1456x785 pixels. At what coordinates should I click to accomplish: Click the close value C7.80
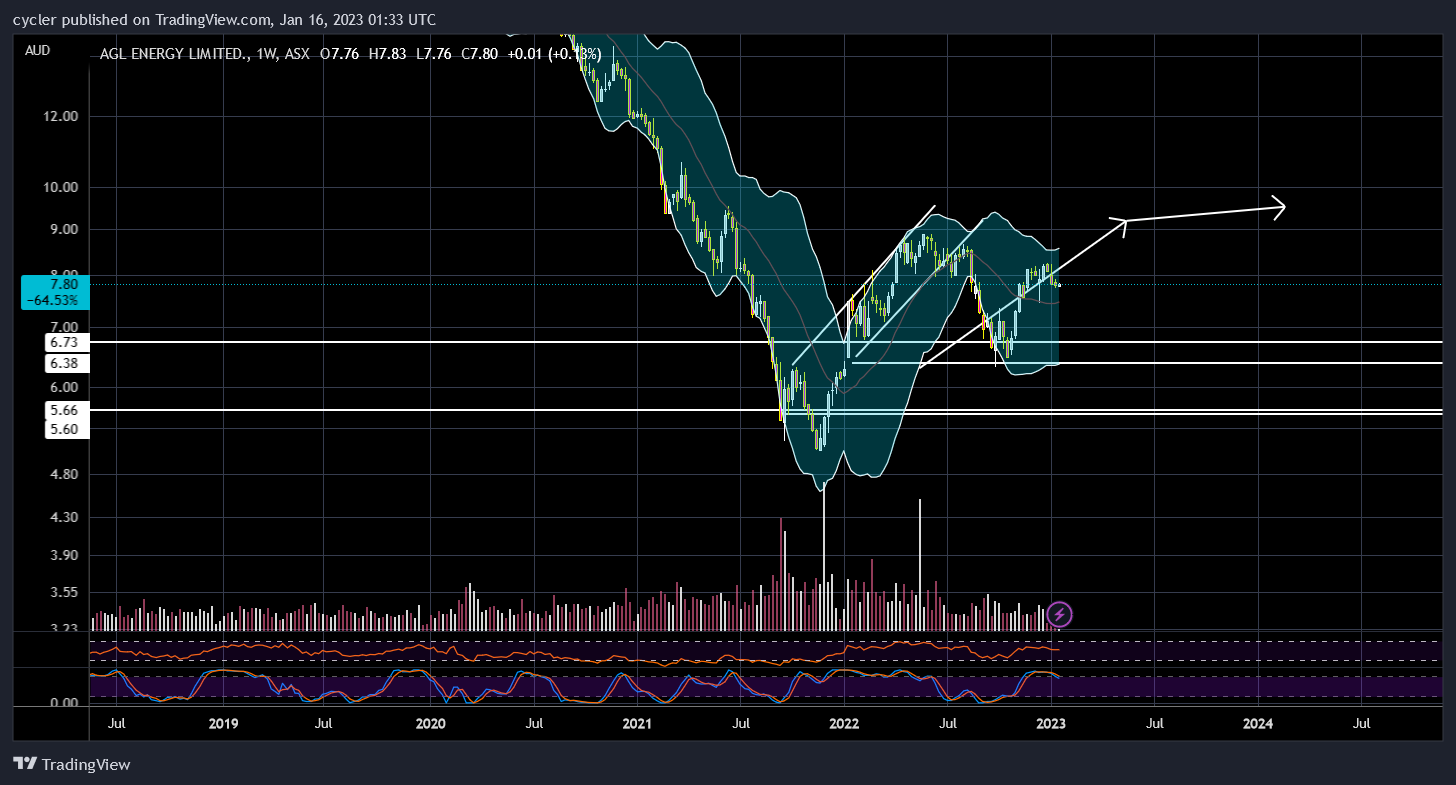tap(479, 55)
